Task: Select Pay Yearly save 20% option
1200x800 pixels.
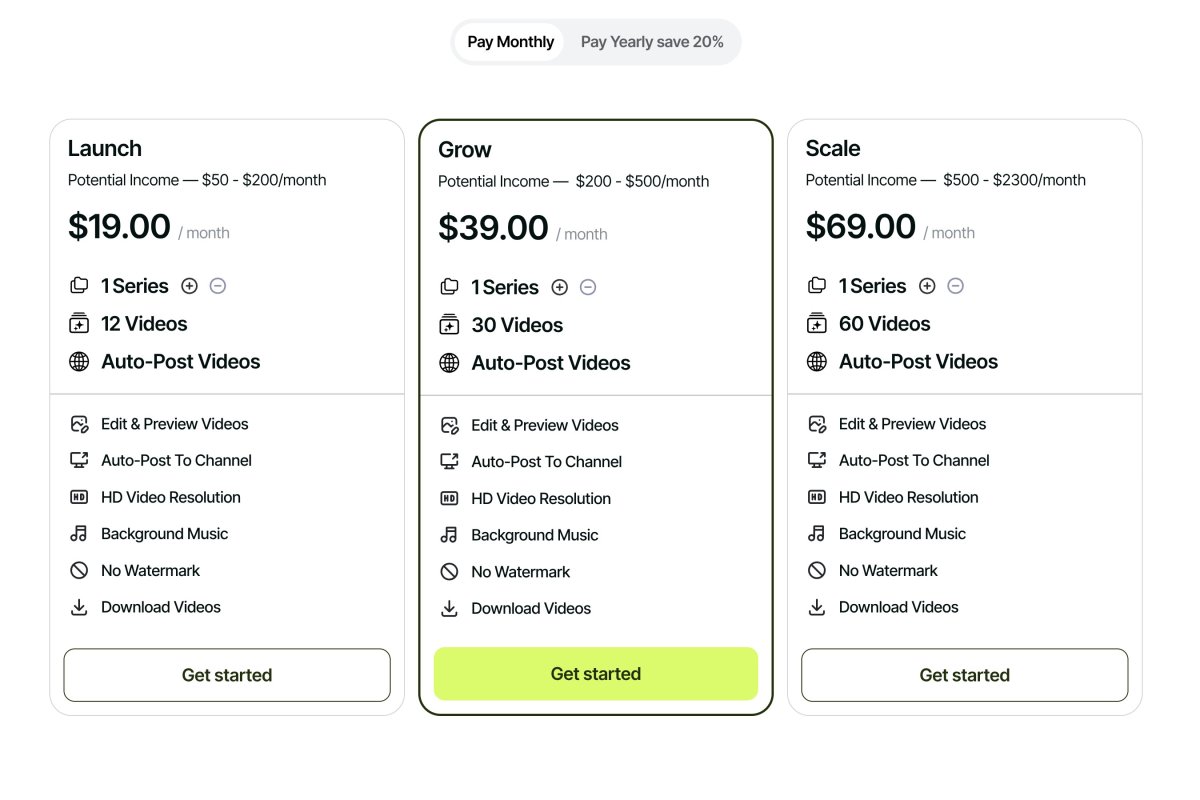Action: (x=652, y=42)
